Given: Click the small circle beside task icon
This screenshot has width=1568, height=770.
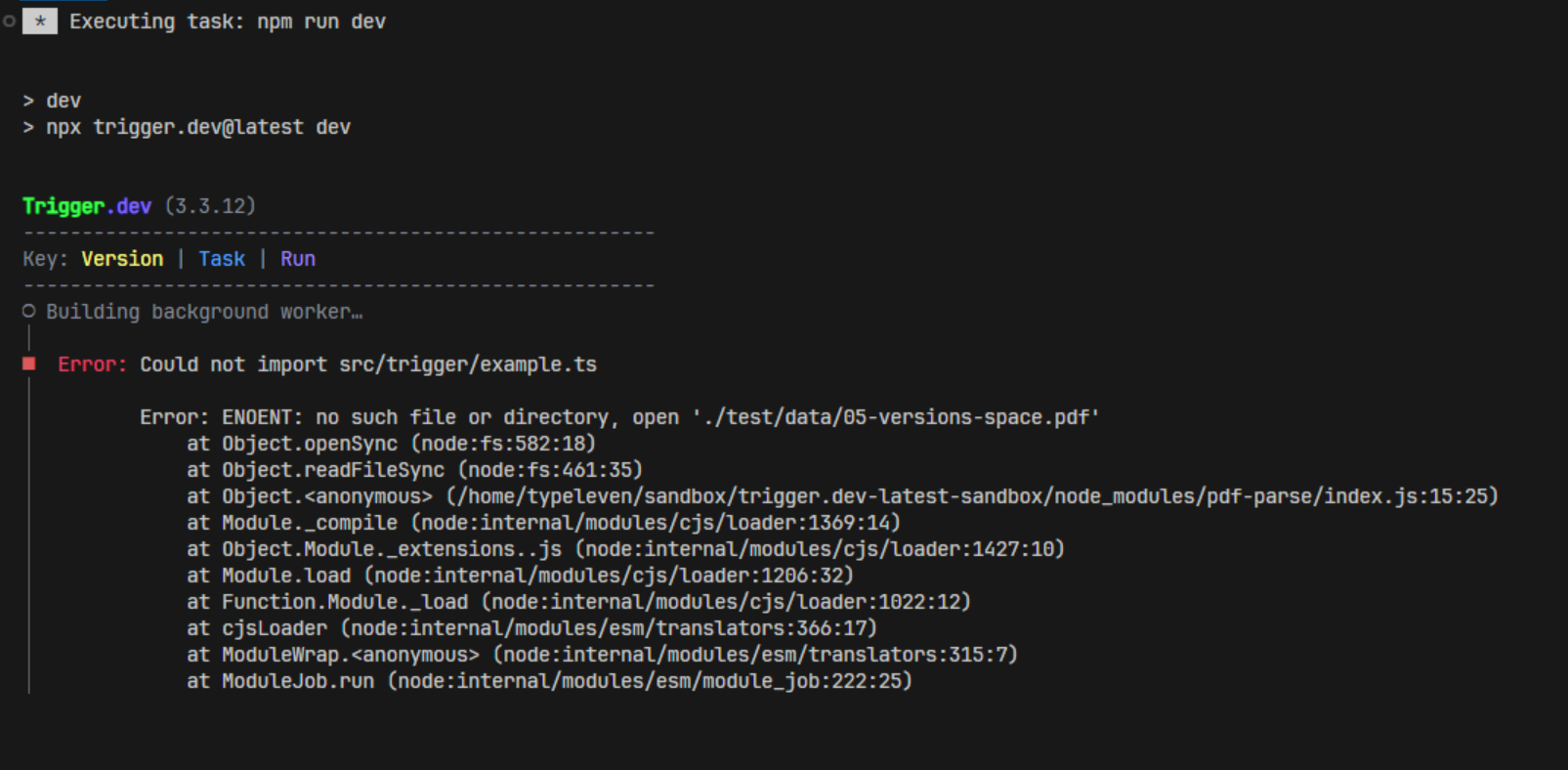Looking at the screenshot, I should [9, 21].
